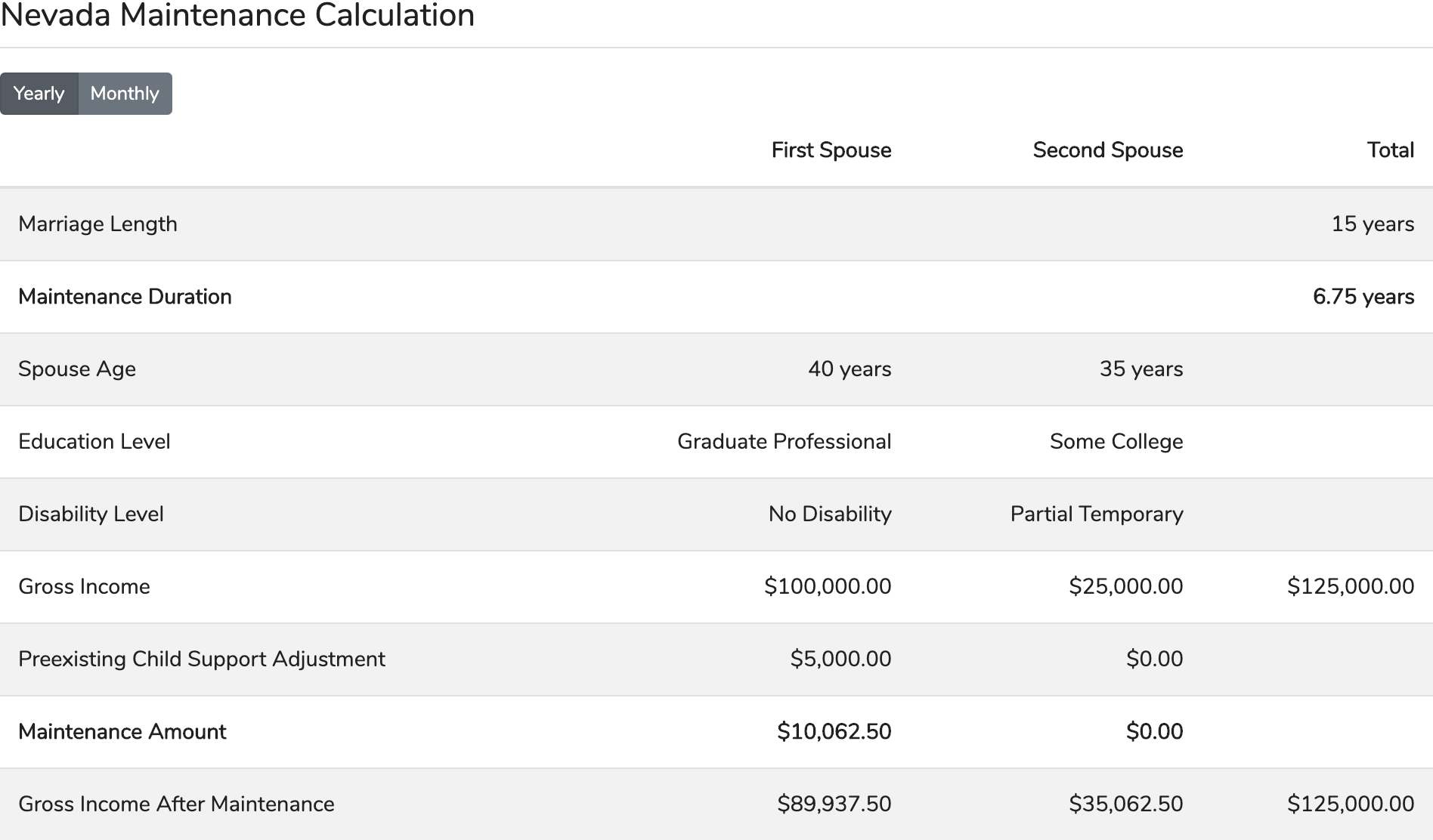
Task: Click second spouse's $35,062.50 income after maintenance
Action: [x=1125, y=804]
